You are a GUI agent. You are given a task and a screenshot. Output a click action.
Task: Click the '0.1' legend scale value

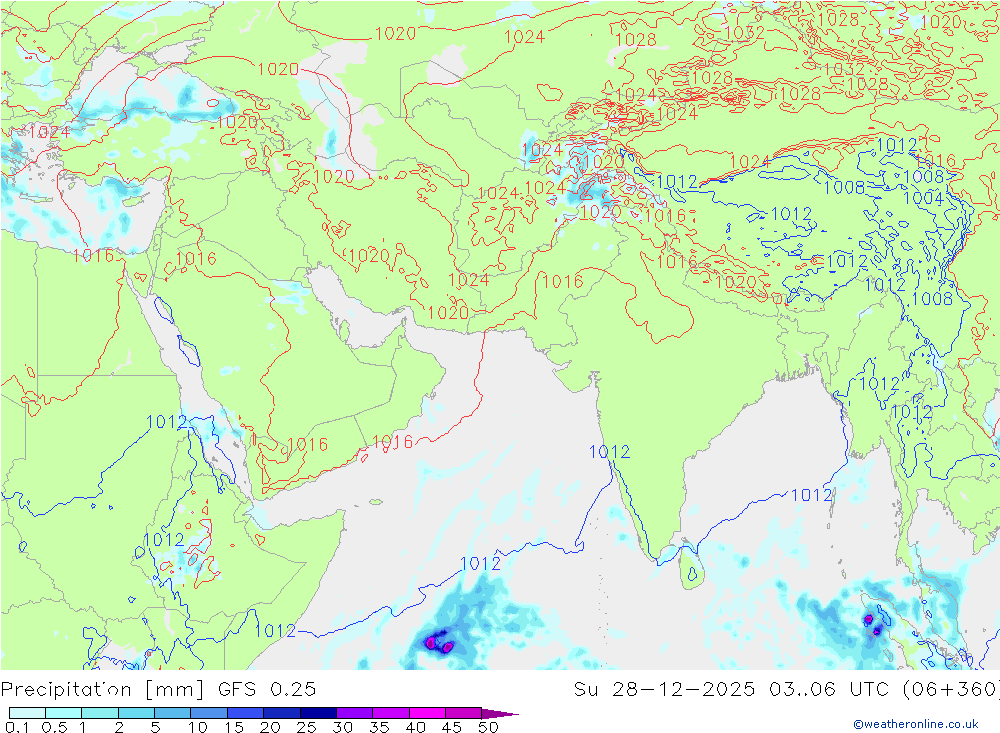(x=17, y=727)
